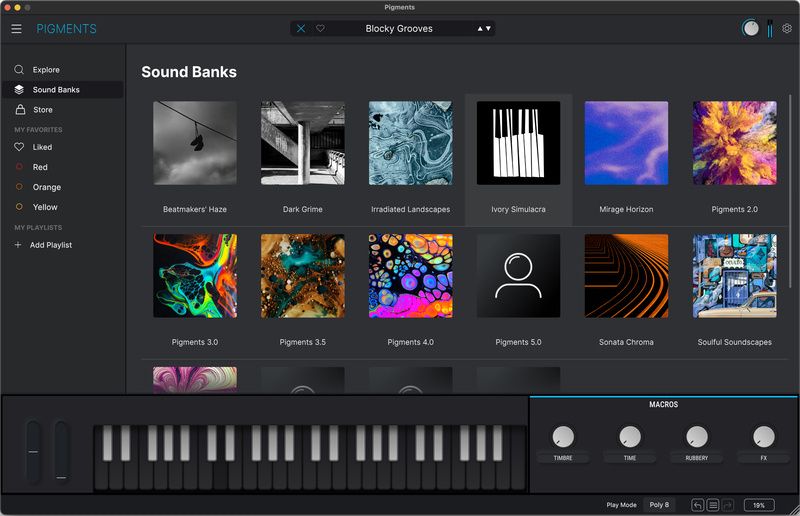The width and height of the screenshot is (800, 516).
Task: Click the Explore magnifier icon
Action: (19, 69)
